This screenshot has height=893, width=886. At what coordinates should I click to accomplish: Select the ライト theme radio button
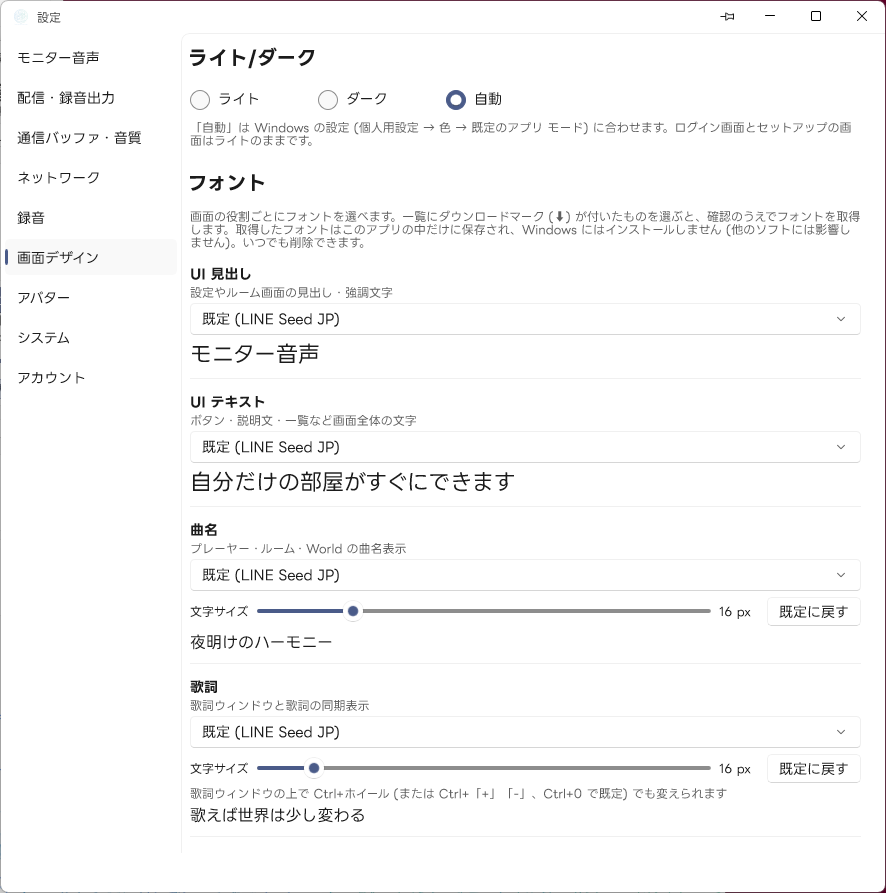(200, 100)
